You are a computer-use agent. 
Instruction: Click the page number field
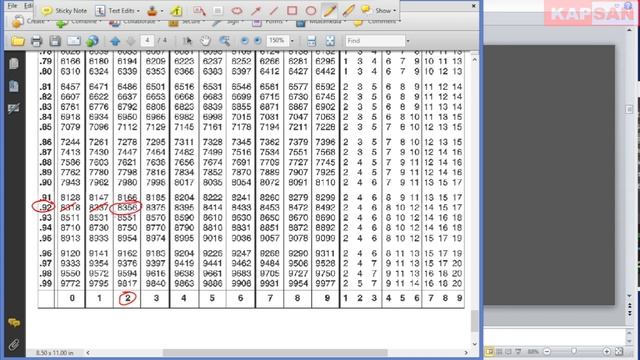(x=147, y=40)
